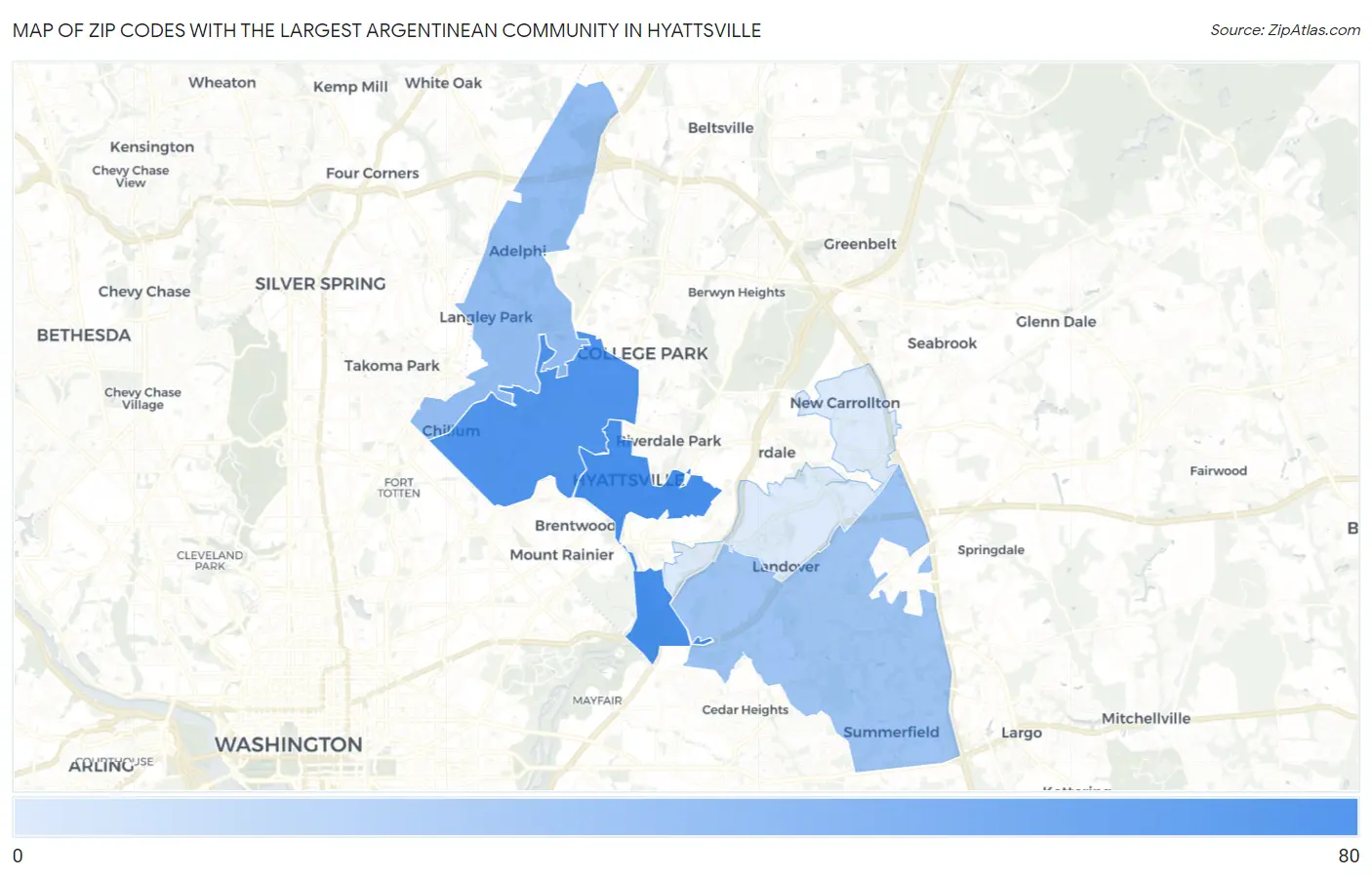Click the Glenn Dale label

click(x=1056, y=322)
